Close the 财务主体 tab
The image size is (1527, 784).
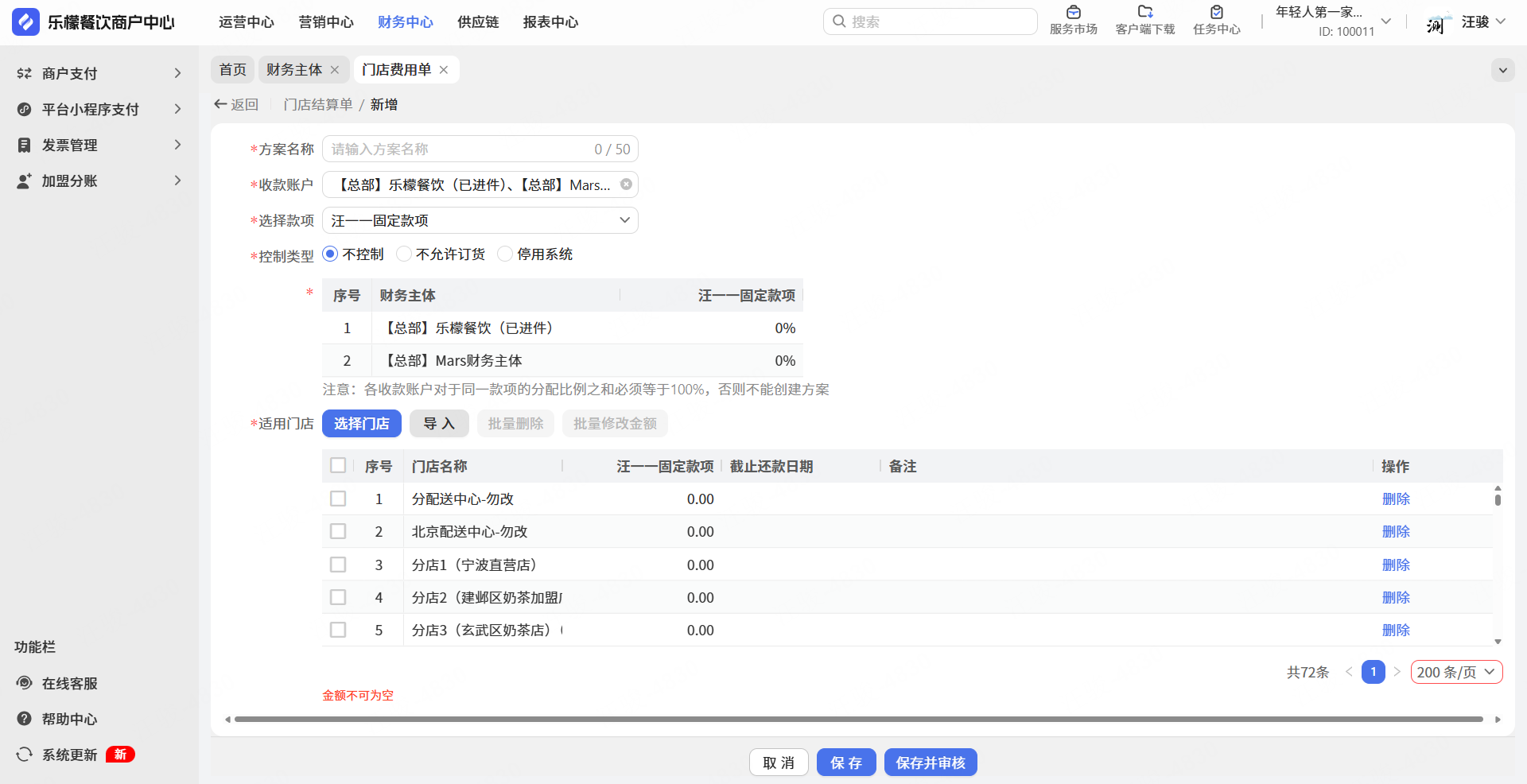(x=335, y=70)
